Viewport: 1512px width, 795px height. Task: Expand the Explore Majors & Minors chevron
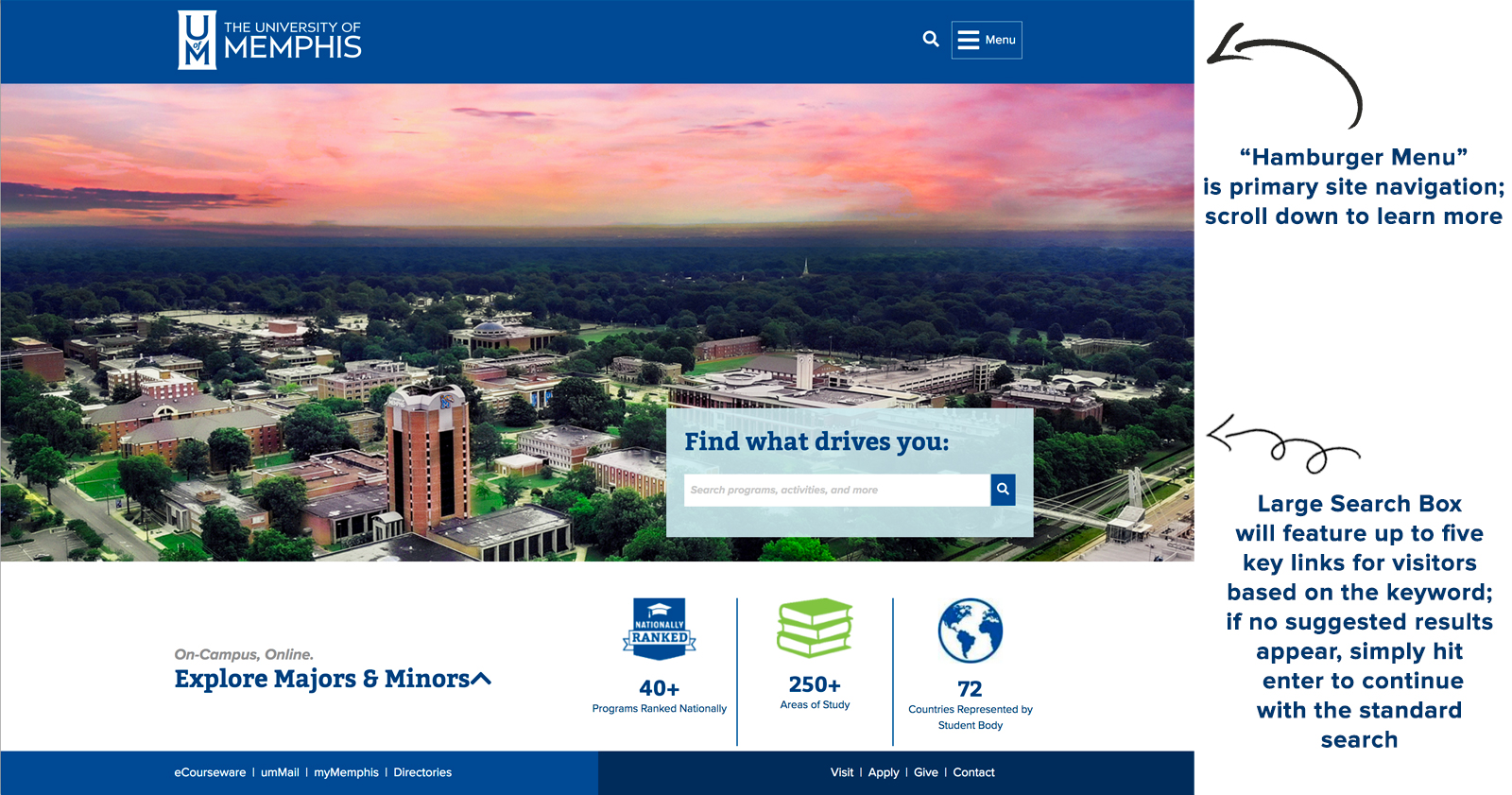pos(481,679)
